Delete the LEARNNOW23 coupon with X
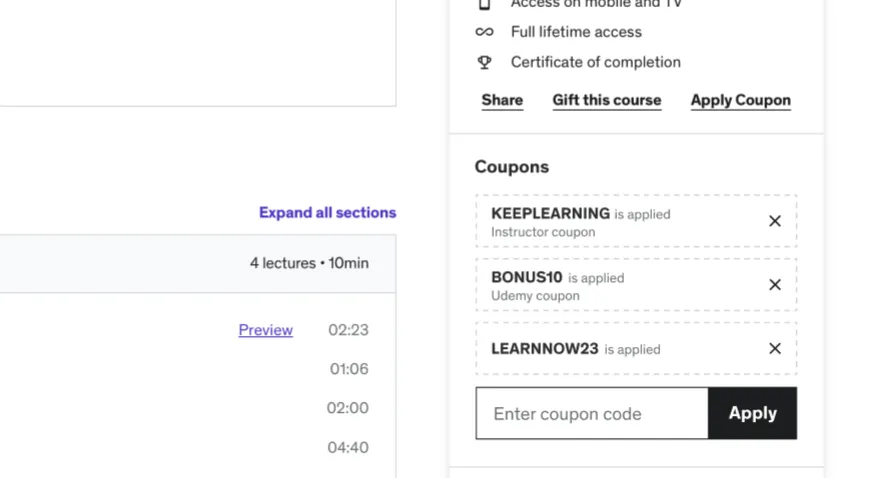 tap(774, 349)
